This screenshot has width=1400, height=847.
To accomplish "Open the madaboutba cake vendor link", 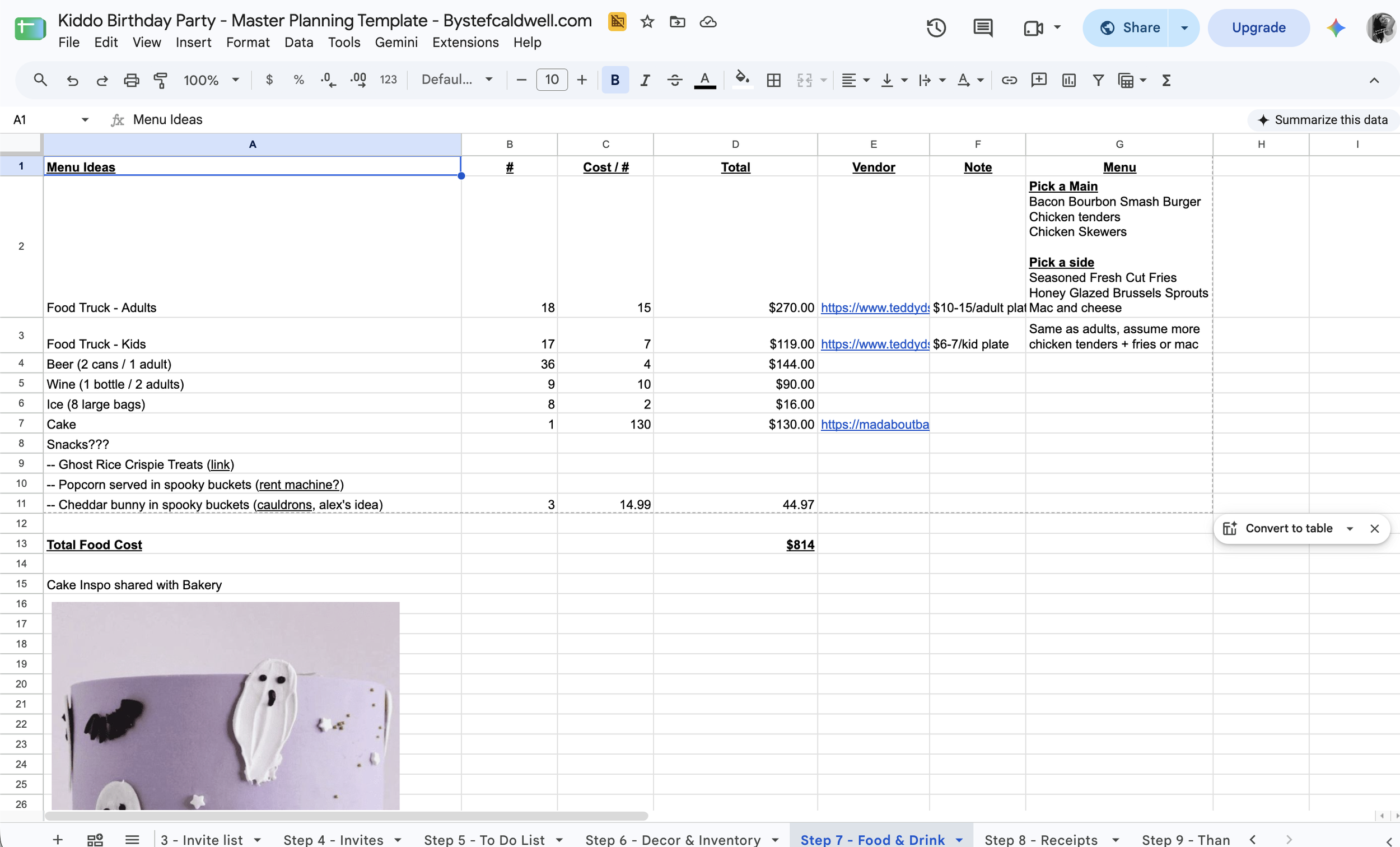I will (x=874, y=424).
